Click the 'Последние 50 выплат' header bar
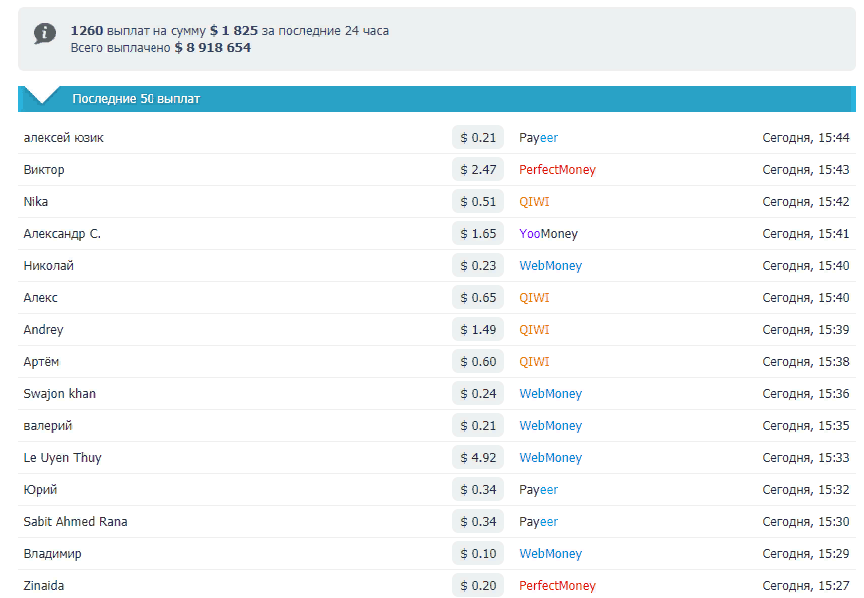The height and width of the screenshot is (598, 864). coord(436,99)
